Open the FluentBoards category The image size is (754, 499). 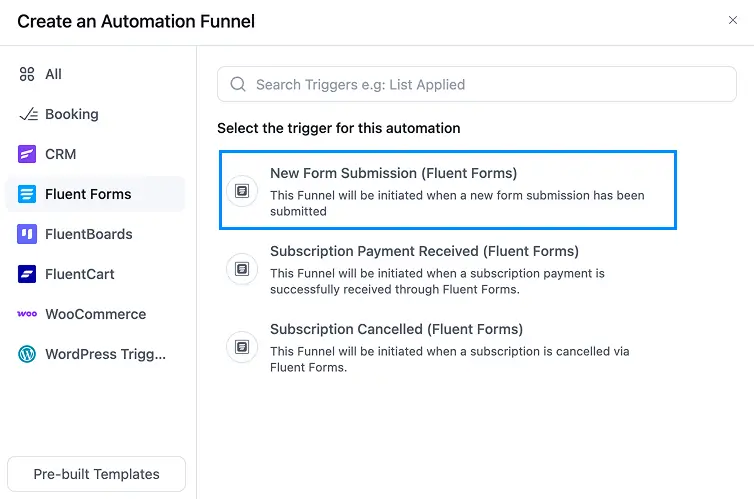tap(95, 234)
